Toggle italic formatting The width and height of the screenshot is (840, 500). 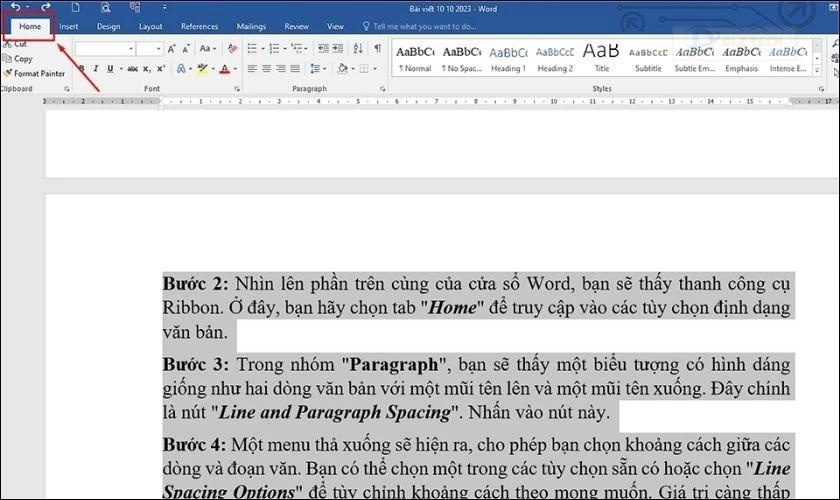point(96,69)
